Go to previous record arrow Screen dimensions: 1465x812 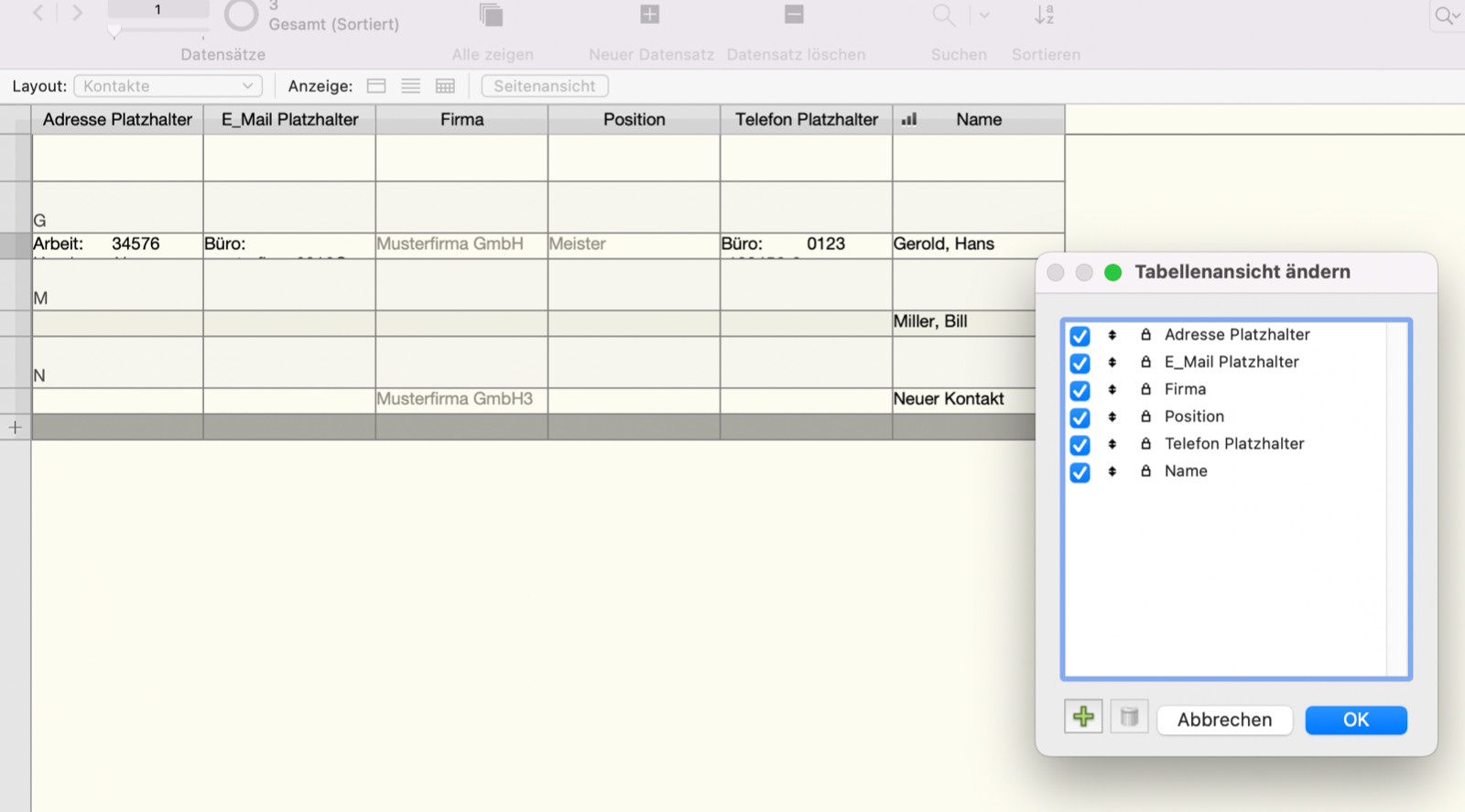pyautogui.click(x=38, y=13)
